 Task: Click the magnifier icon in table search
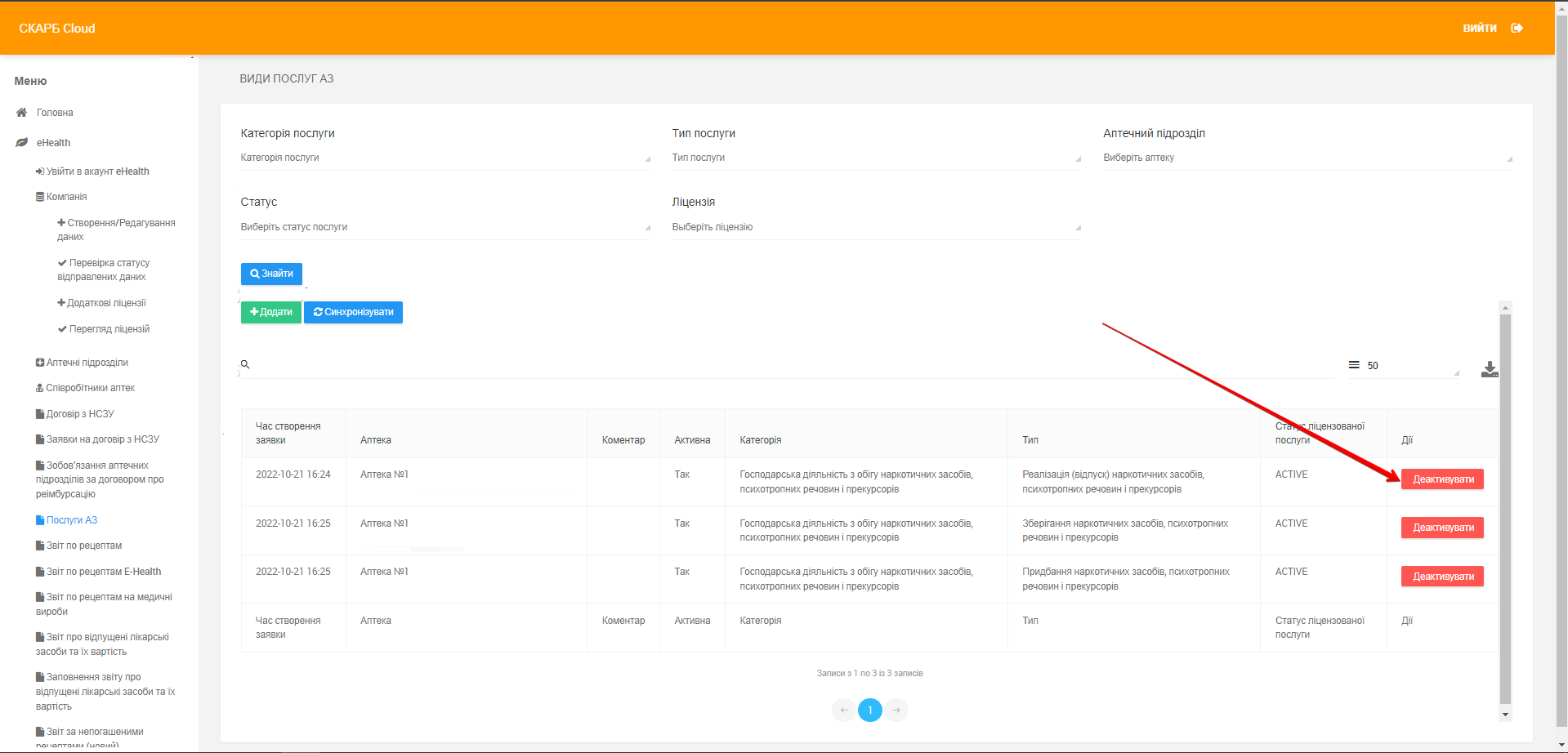[x=245, y=364]
